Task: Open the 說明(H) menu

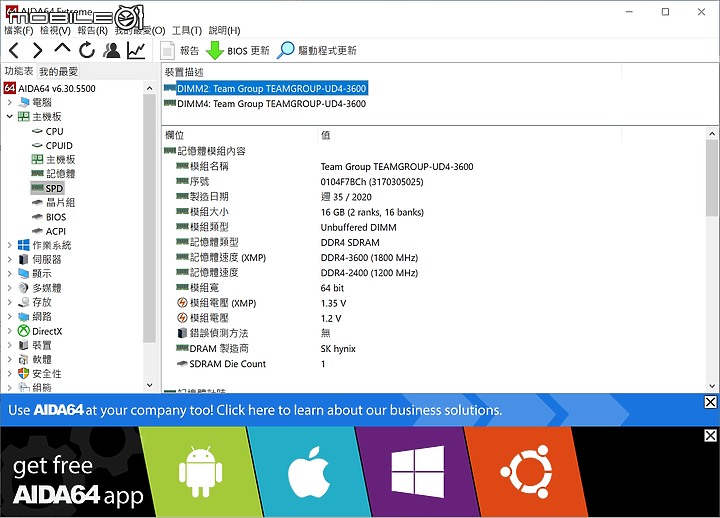Action: [x=224, y=30]
